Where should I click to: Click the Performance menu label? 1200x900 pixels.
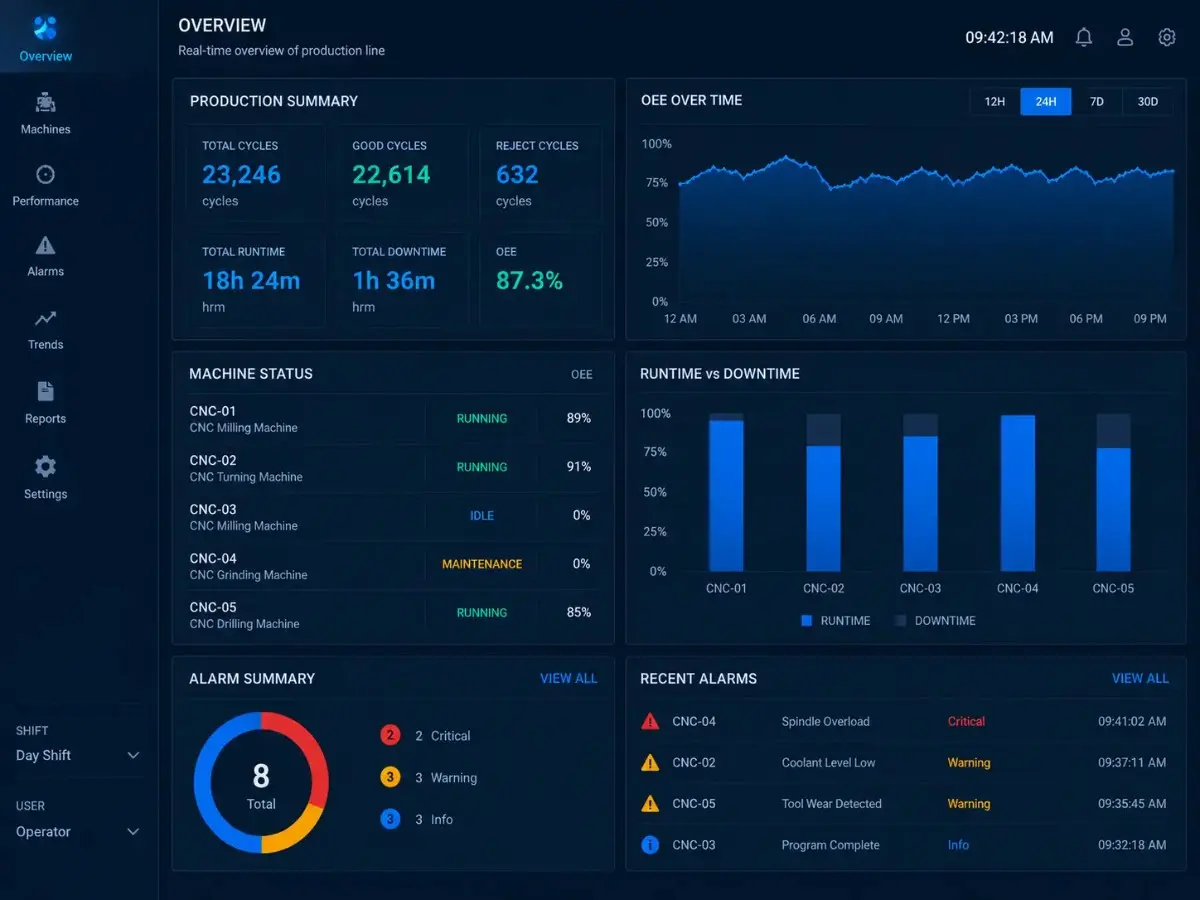[45, 201]
